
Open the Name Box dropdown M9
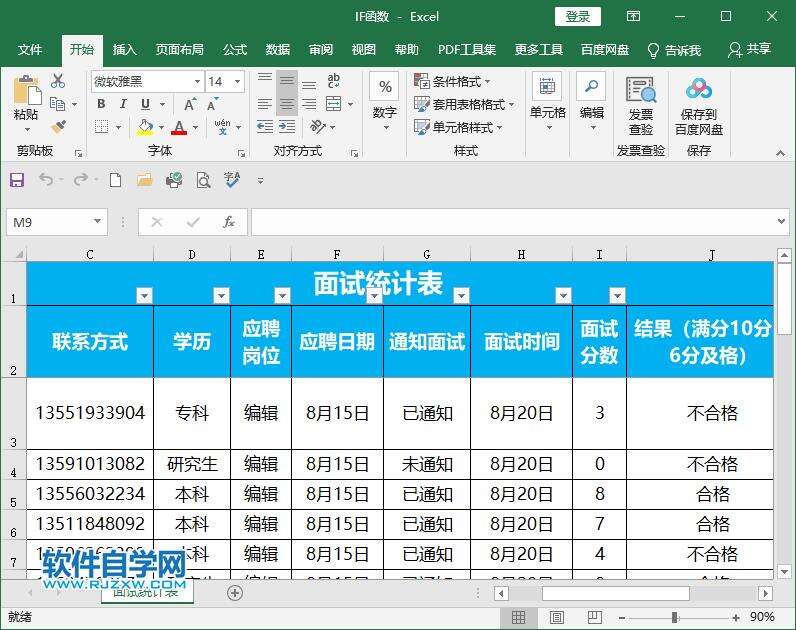click(97, 222)
